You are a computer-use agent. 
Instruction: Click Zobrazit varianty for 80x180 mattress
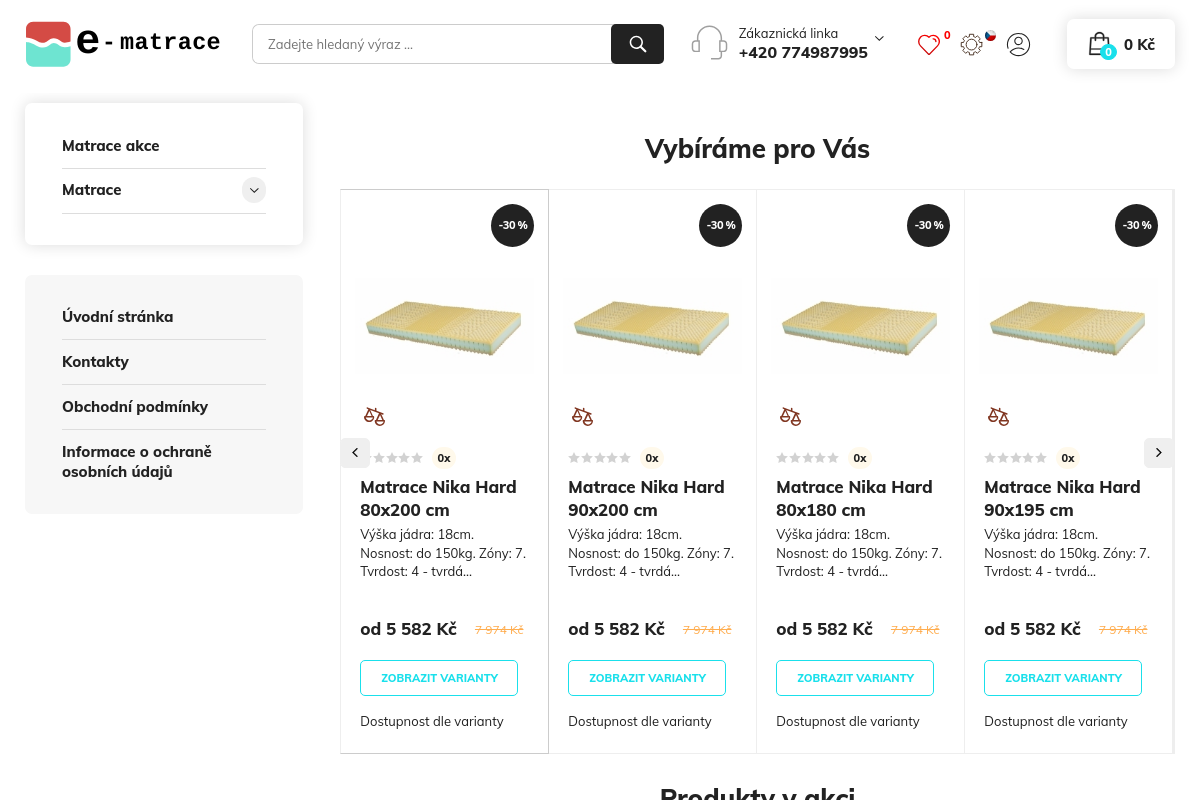855,678
